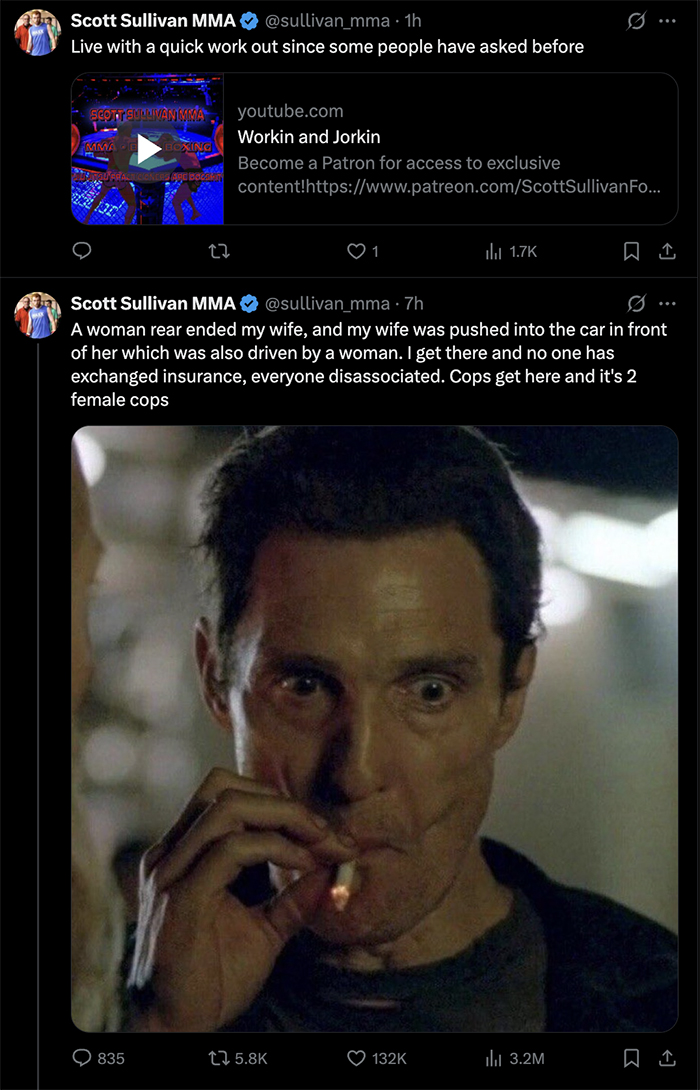
Task: Open @sullivan_mma handle on the 7h tweet
Action: (x=327, y=304)
